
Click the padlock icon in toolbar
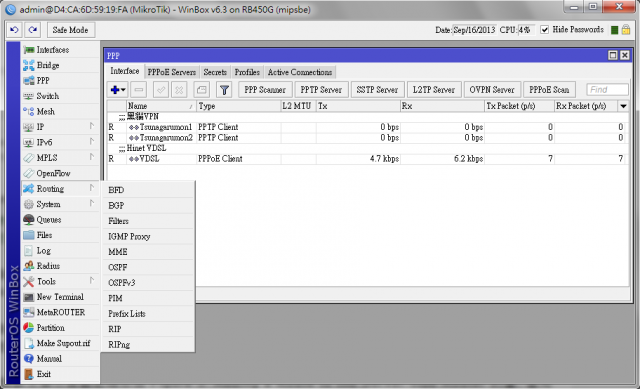pyautogui.click(x=626, y=30)
